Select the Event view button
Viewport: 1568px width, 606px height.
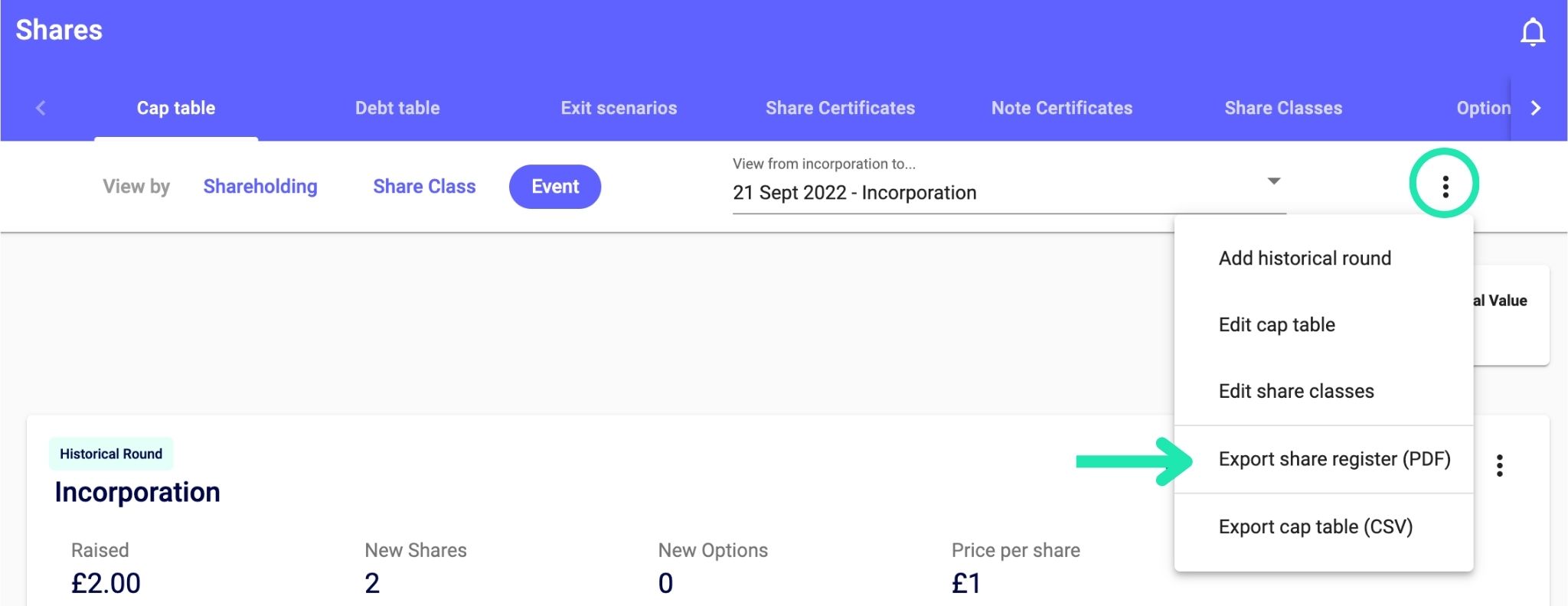click(555, 187)
